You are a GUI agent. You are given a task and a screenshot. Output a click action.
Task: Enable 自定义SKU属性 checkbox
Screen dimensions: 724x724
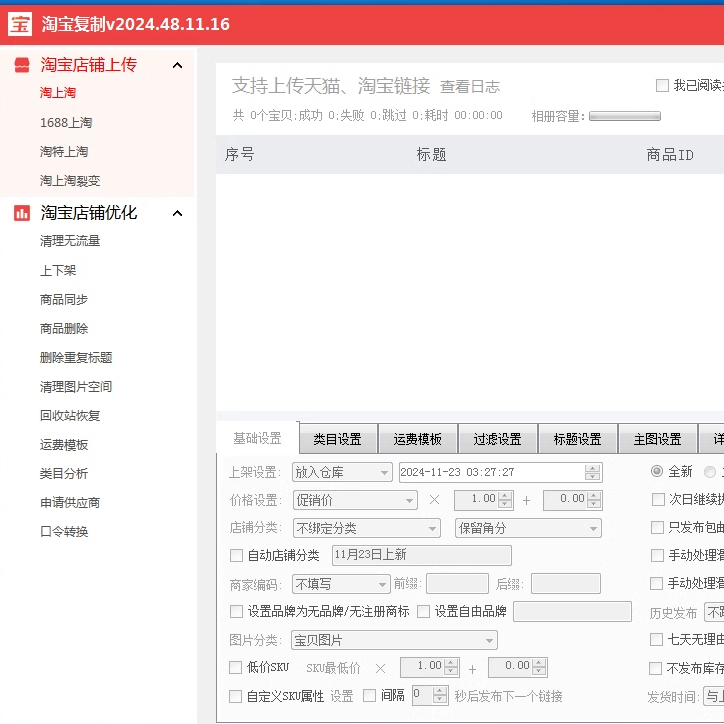235,696
